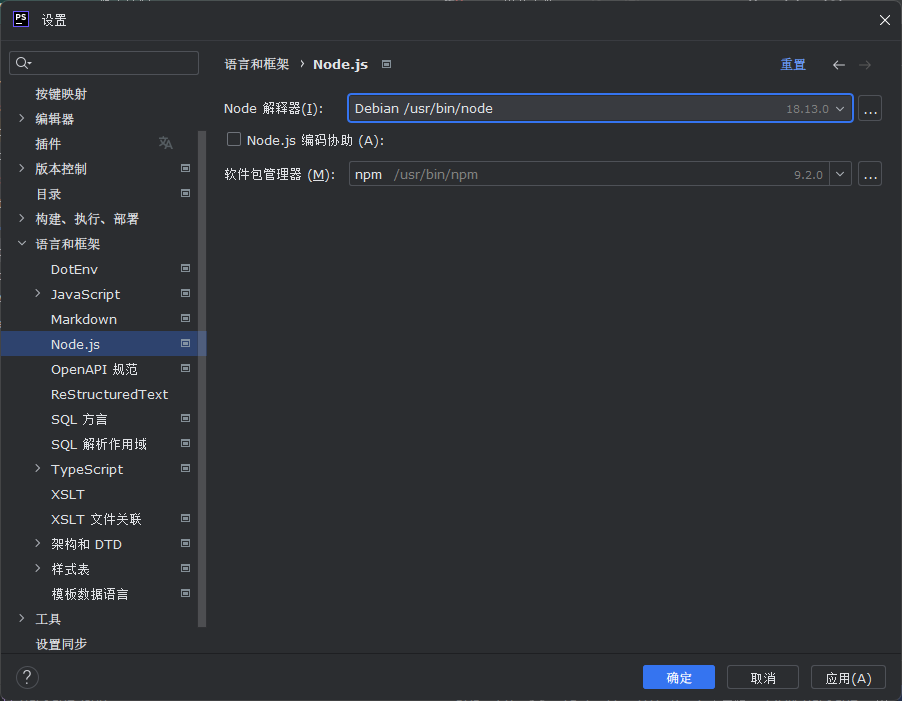
Task: Click project-level icon beside Markdown
Action: (x=185, y=319)
